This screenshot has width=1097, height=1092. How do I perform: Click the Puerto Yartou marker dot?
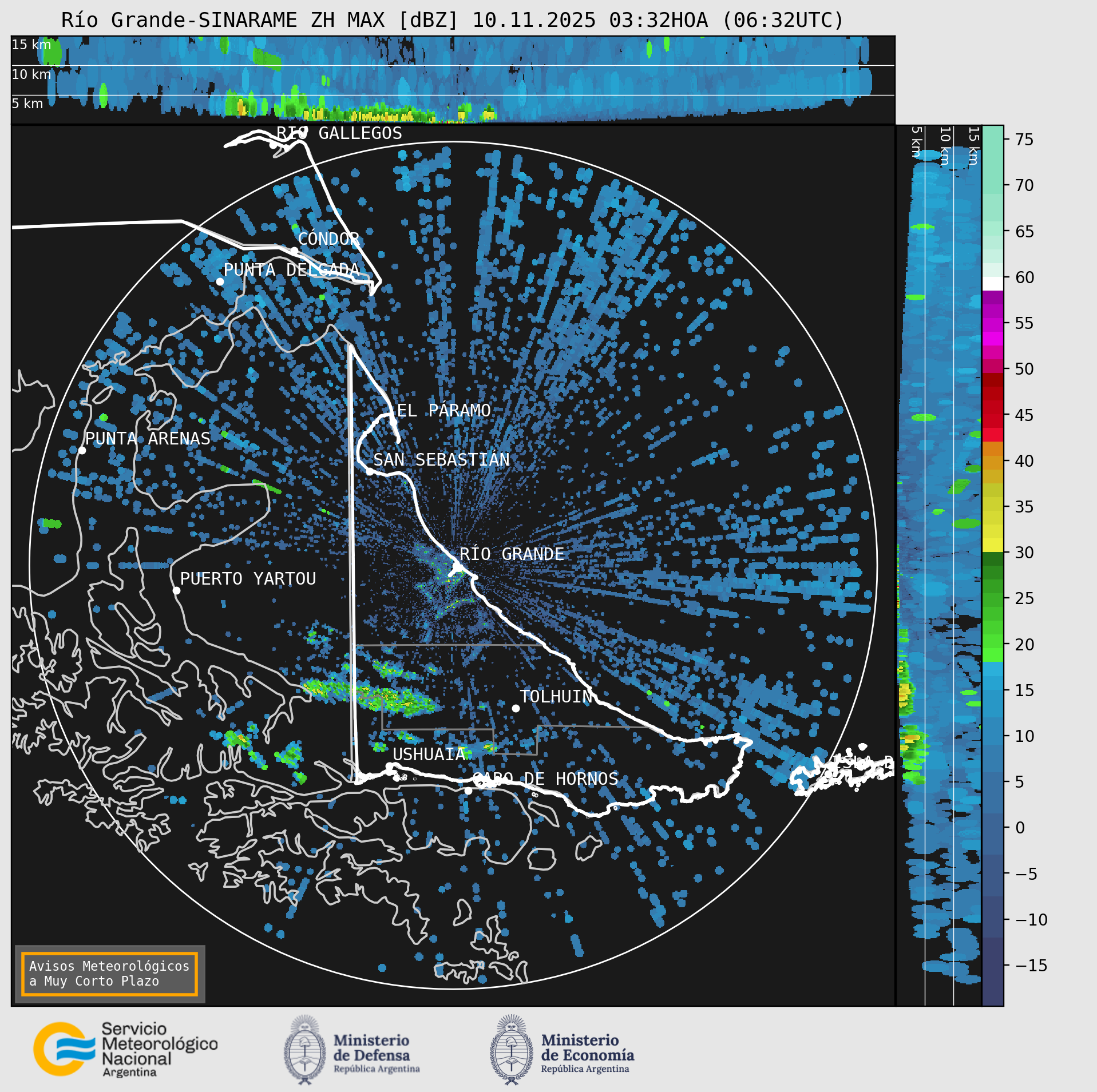(x=176, y=590)
